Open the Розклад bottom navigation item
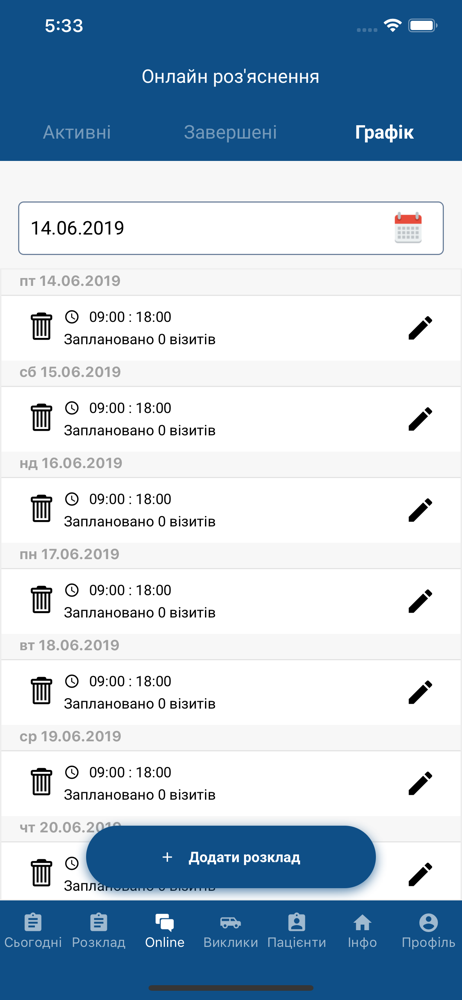 99,931
